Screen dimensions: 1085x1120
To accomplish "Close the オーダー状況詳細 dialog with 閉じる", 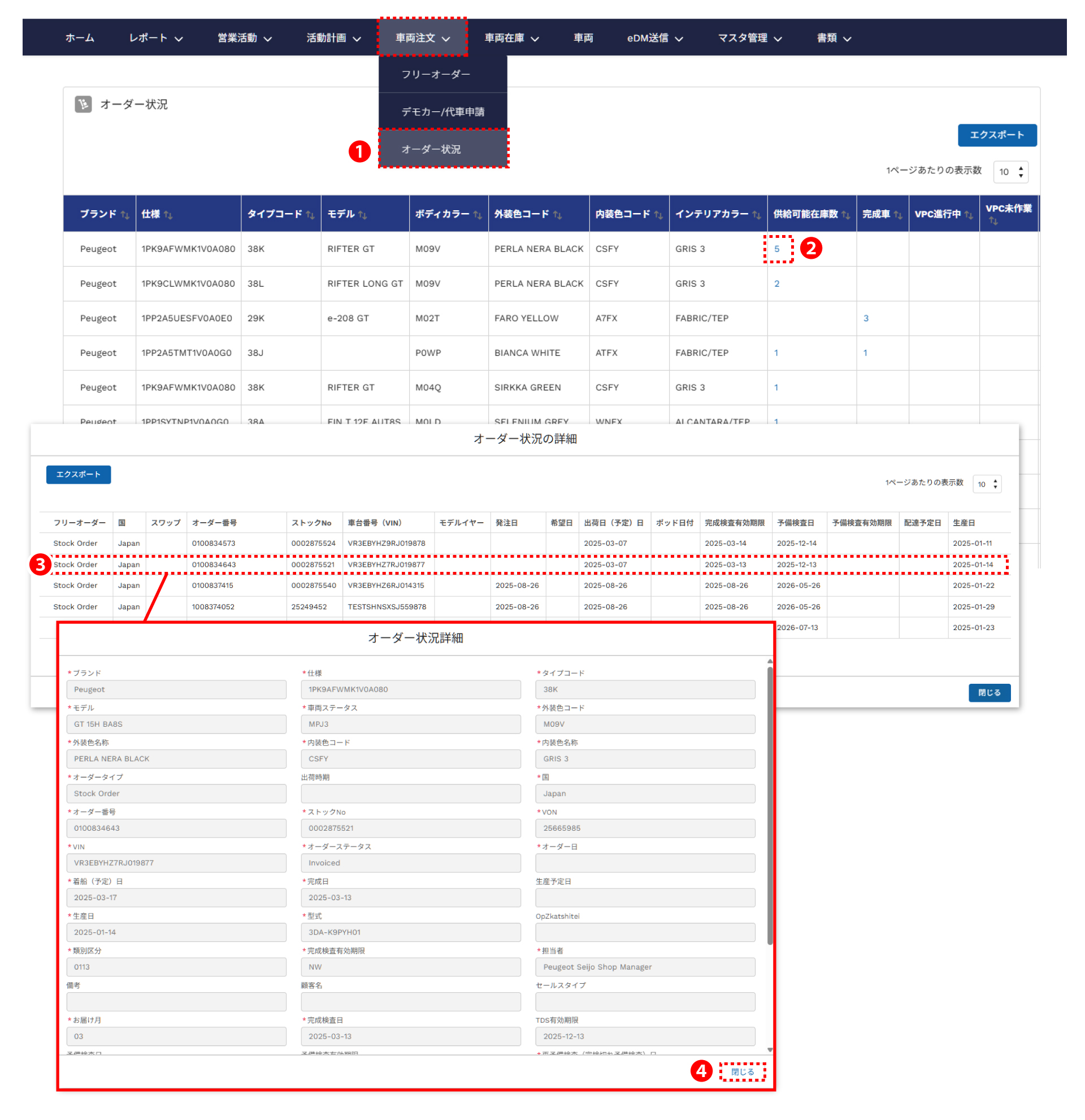I will point(741,1071).
